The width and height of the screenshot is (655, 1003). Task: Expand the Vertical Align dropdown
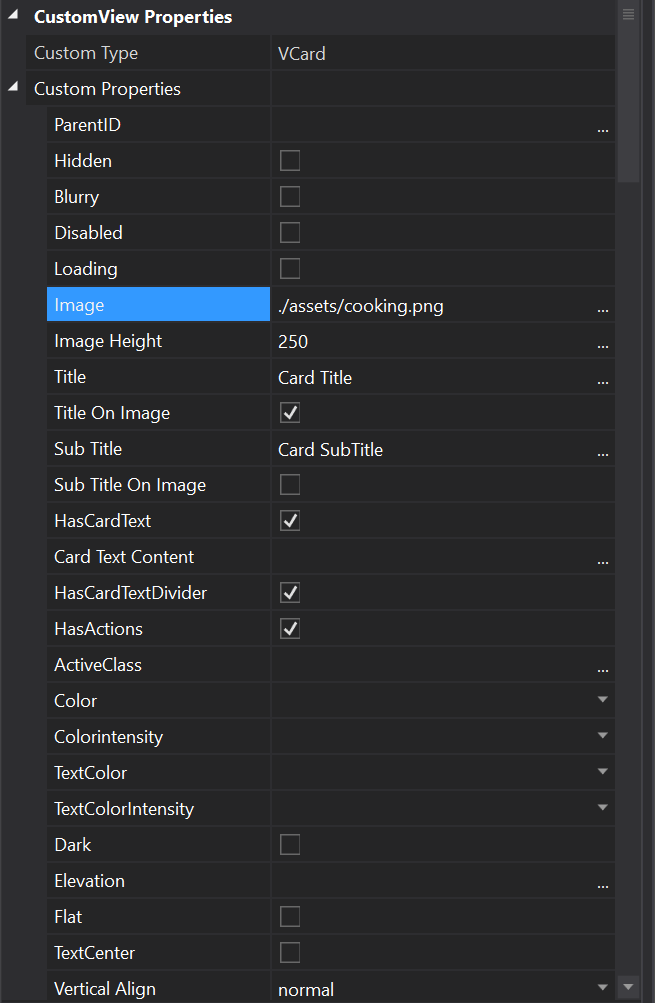(602, 989)
